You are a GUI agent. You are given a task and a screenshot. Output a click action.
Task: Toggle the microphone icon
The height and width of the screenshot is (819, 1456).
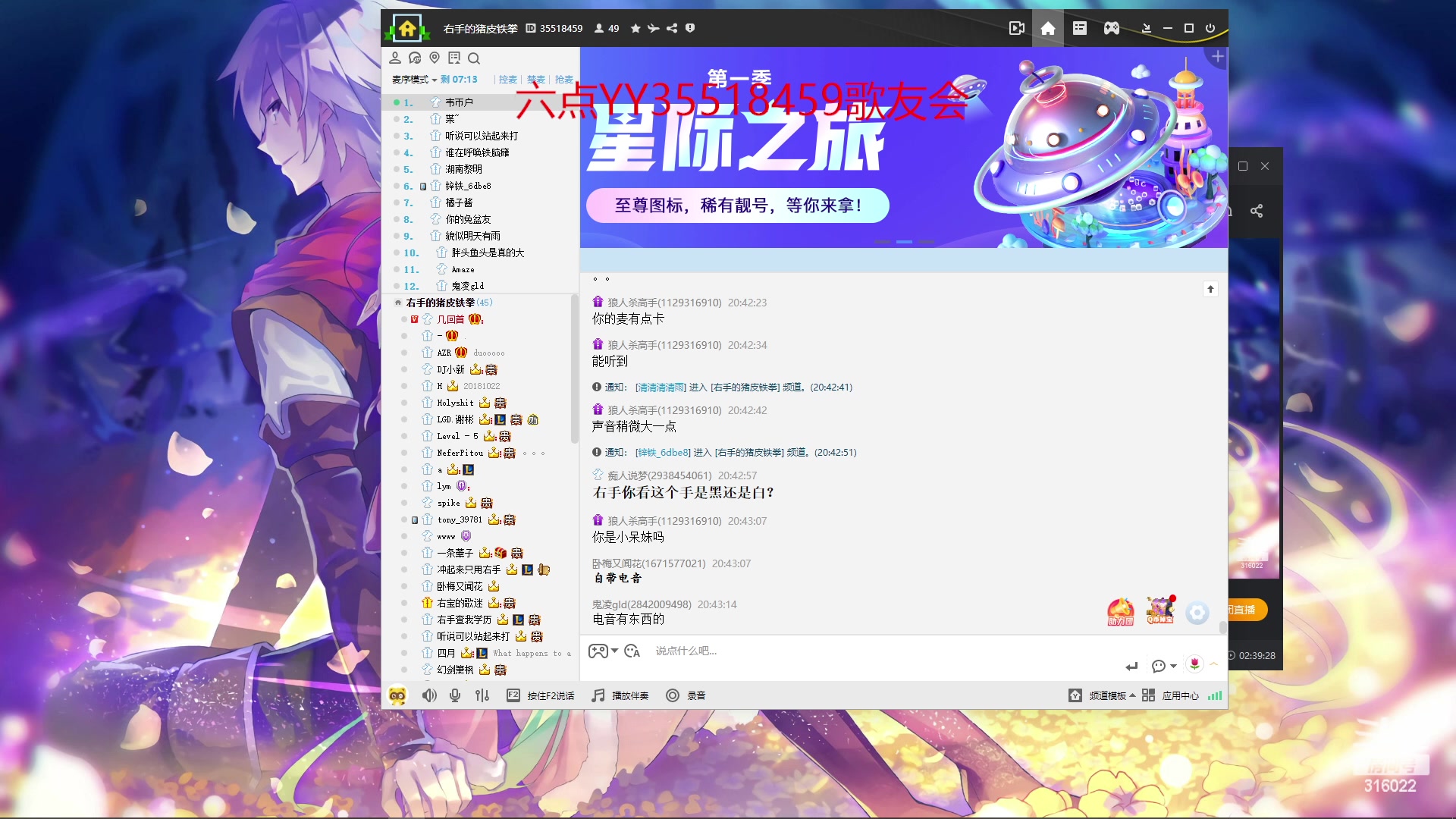point(455,695)
